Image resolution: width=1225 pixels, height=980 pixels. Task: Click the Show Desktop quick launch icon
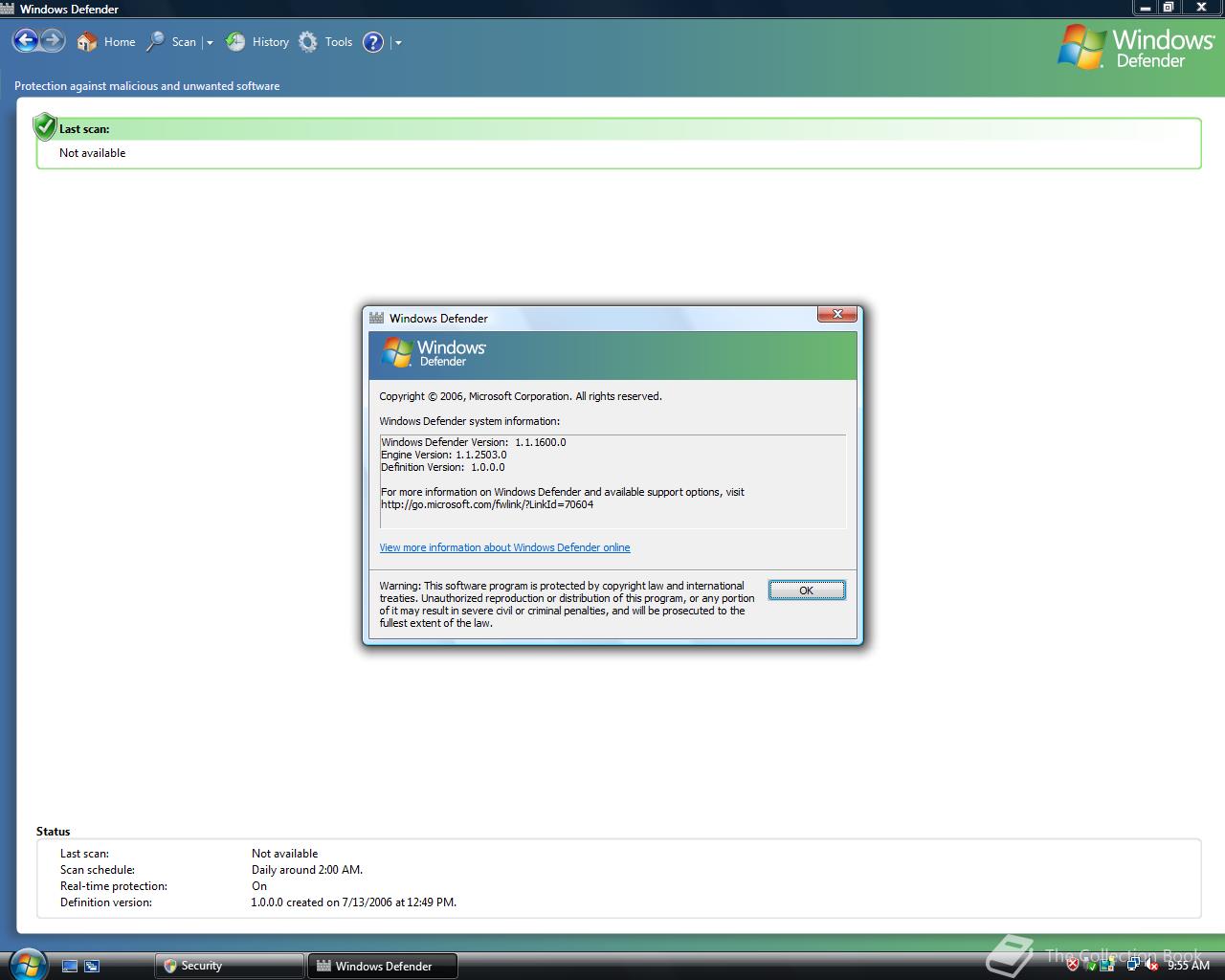pyautogui.click(x=70, y=966)
